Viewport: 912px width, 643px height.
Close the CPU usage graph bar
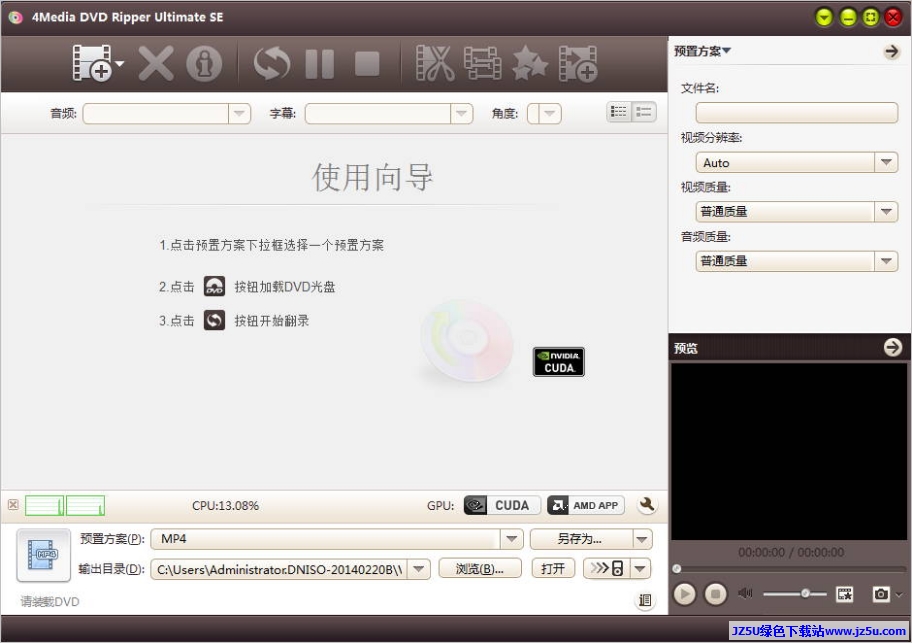coord(13,505)
